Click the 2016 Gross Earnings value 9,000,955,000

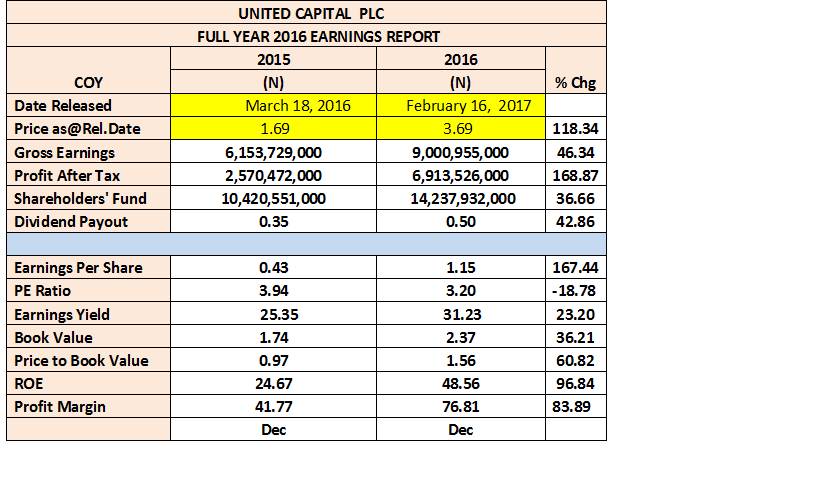[x=461, y=152]
